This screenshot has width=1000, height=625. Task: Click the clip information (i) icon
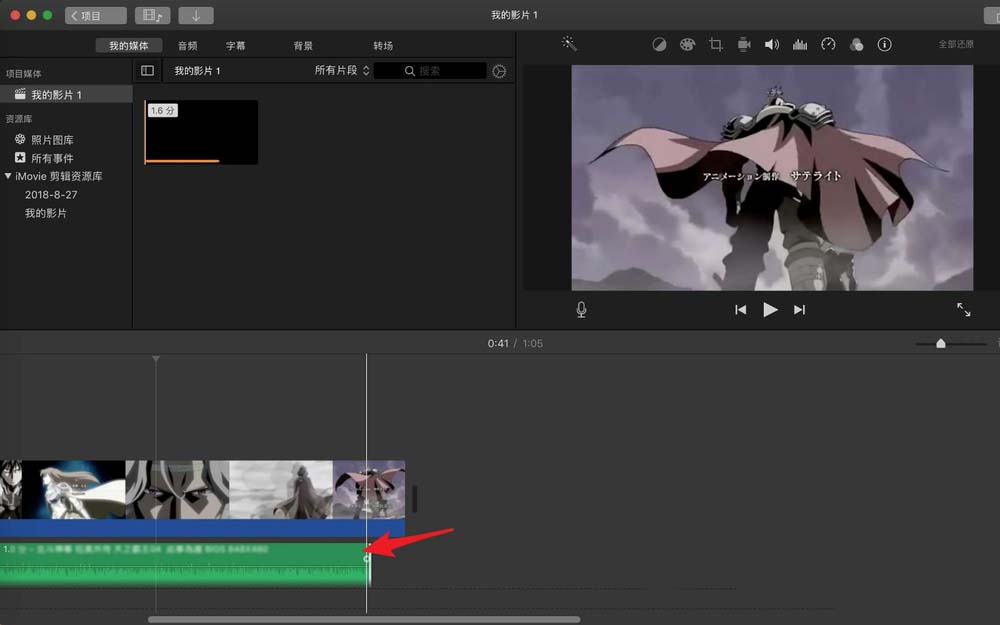coord(885,44)
